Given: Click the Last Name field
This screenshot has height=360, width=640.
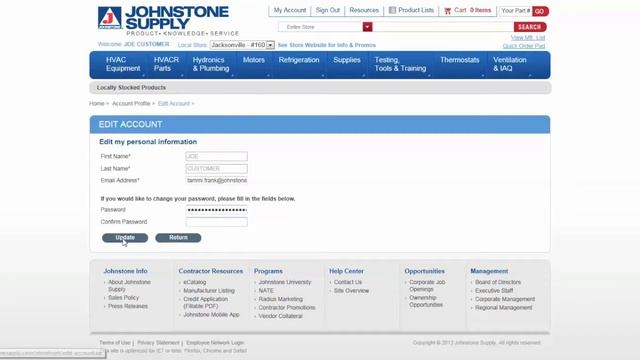Looking at the screenshot, I should (x=216, y=169).
